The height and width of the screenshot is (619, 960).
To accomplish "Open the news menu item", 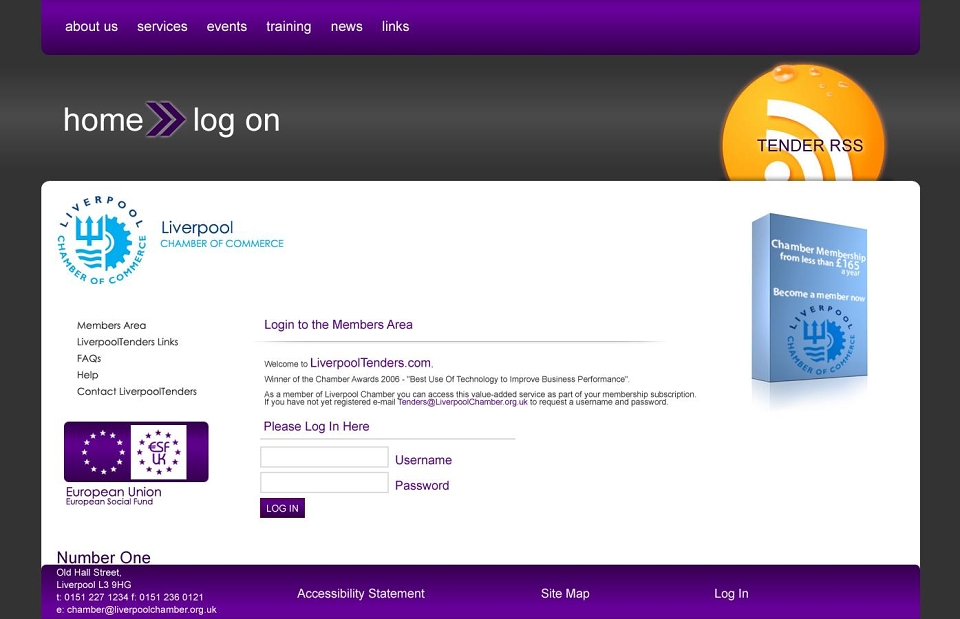I will 347,26.
